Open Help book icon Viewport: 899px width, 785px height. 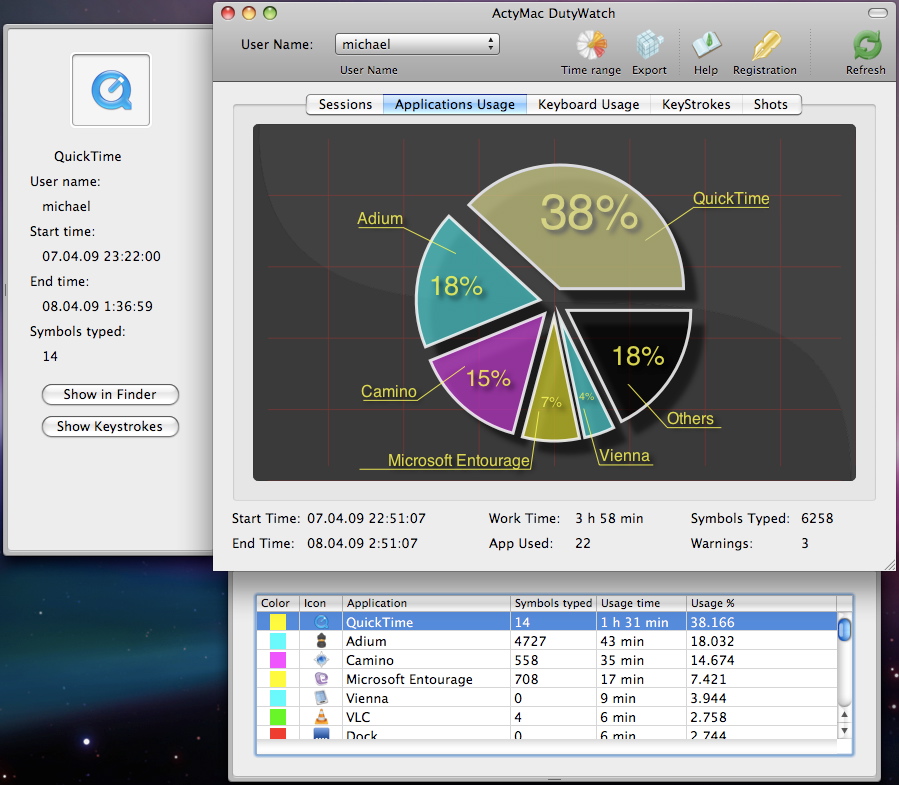706,45
